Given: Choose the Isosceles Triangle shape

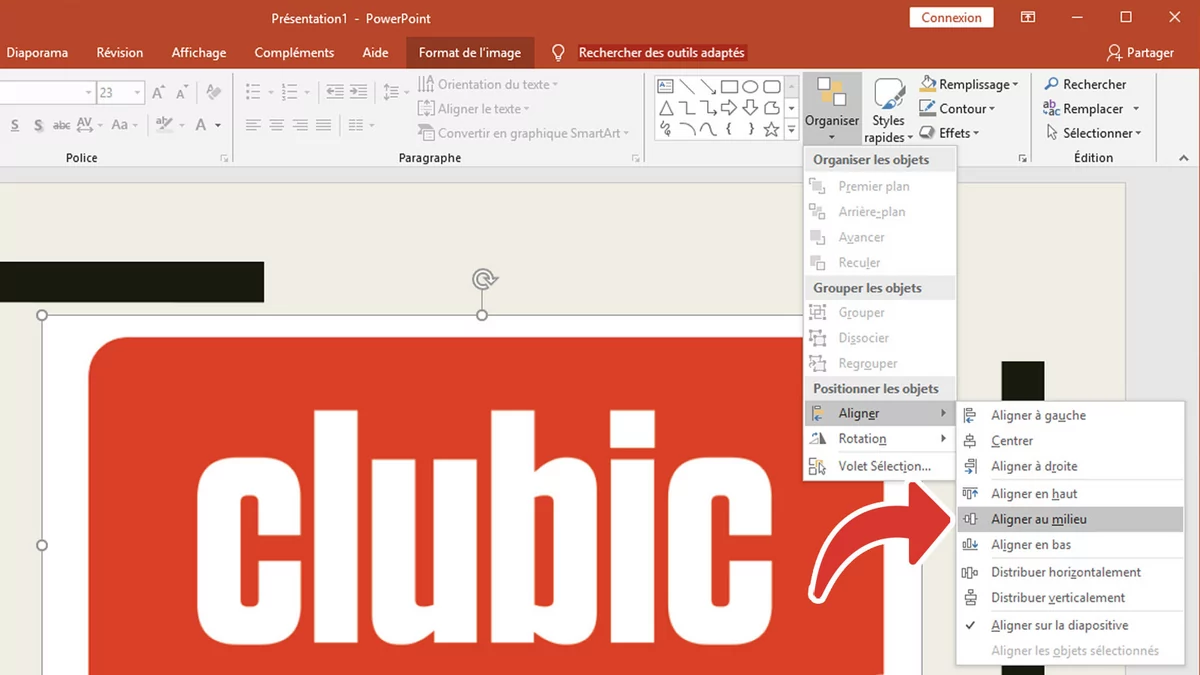Looking at the screenshot, I should tap(666, 108).
